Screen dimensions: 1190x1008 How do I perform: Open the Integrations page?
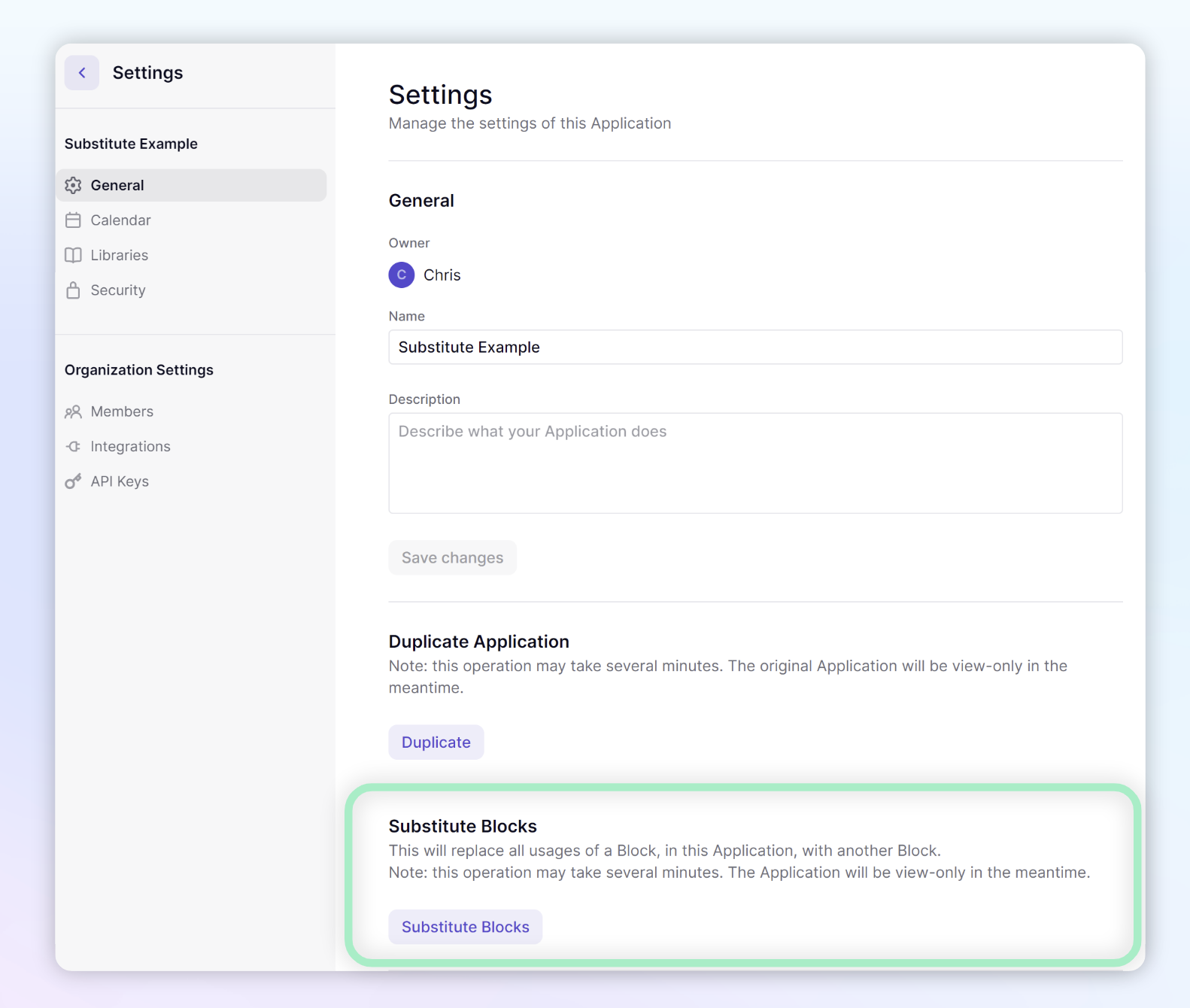click(x=191, y=447)
